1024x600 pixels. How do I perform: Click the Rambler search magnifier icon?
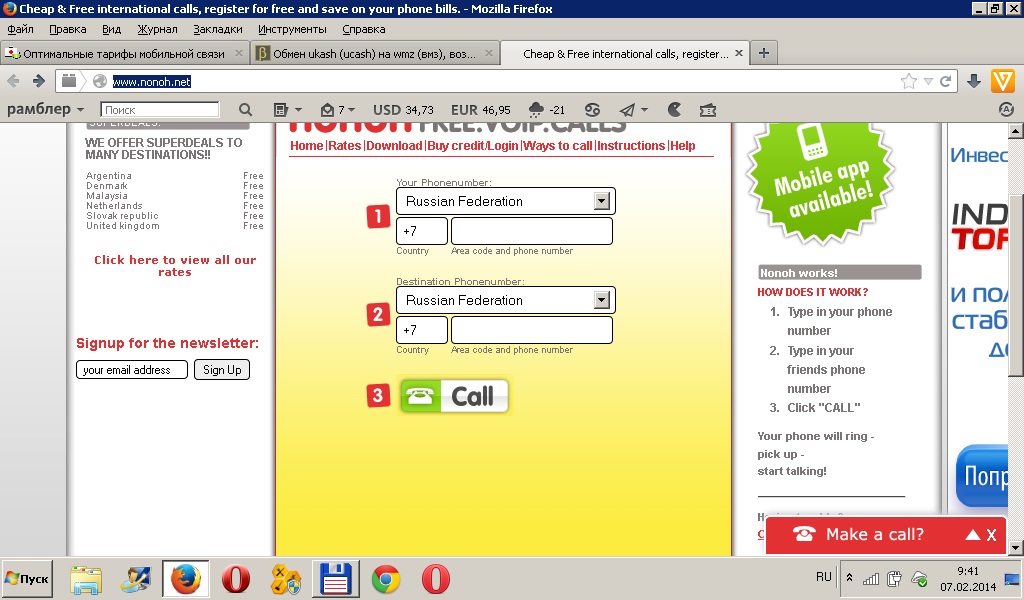click(246, 110)
